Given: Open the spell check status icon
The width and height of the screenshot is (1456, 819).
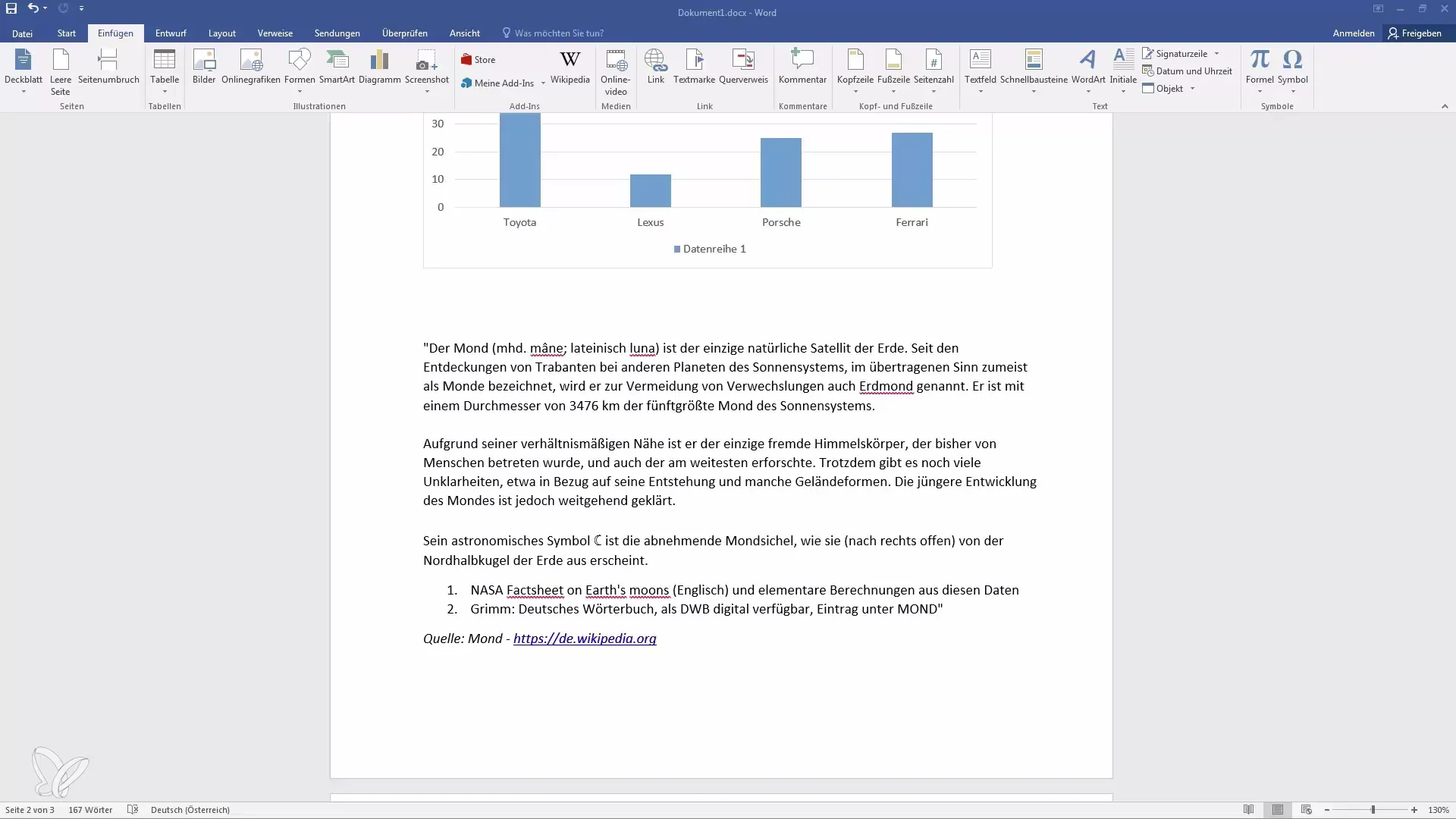Looking at the screenshot, I should tap(132, 810).
